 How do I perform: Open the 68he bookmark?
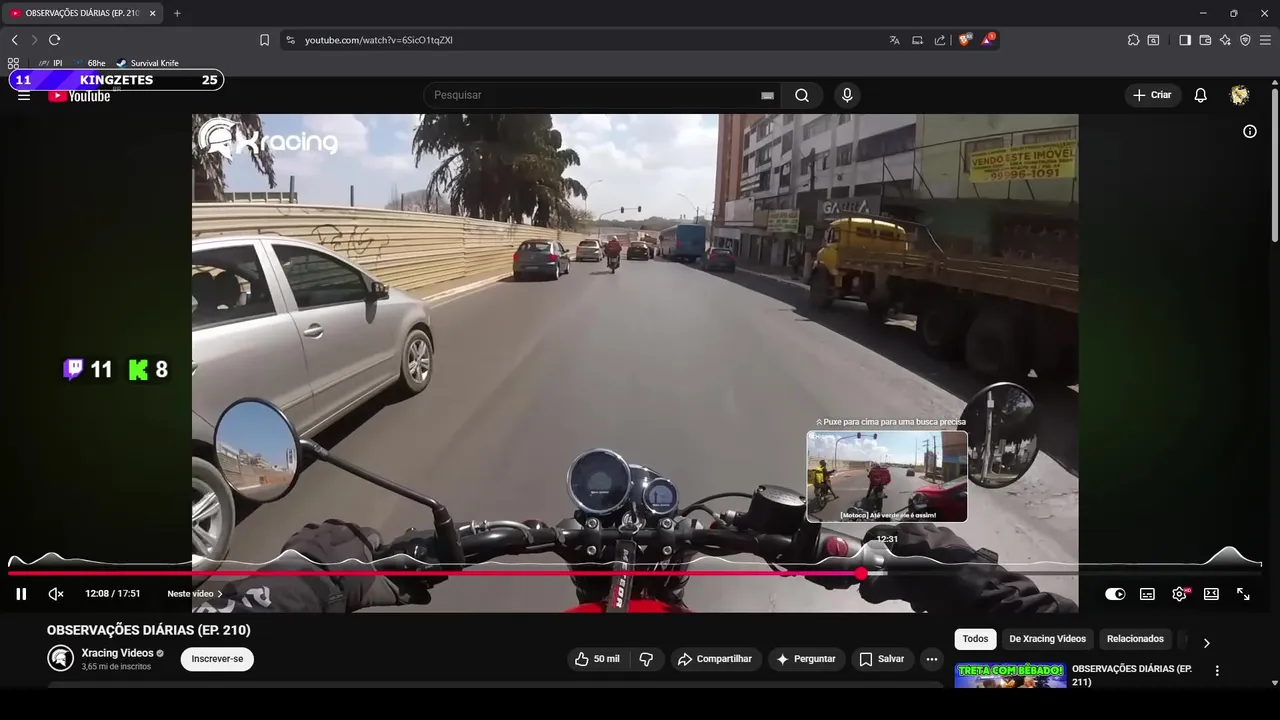[90, 63]
